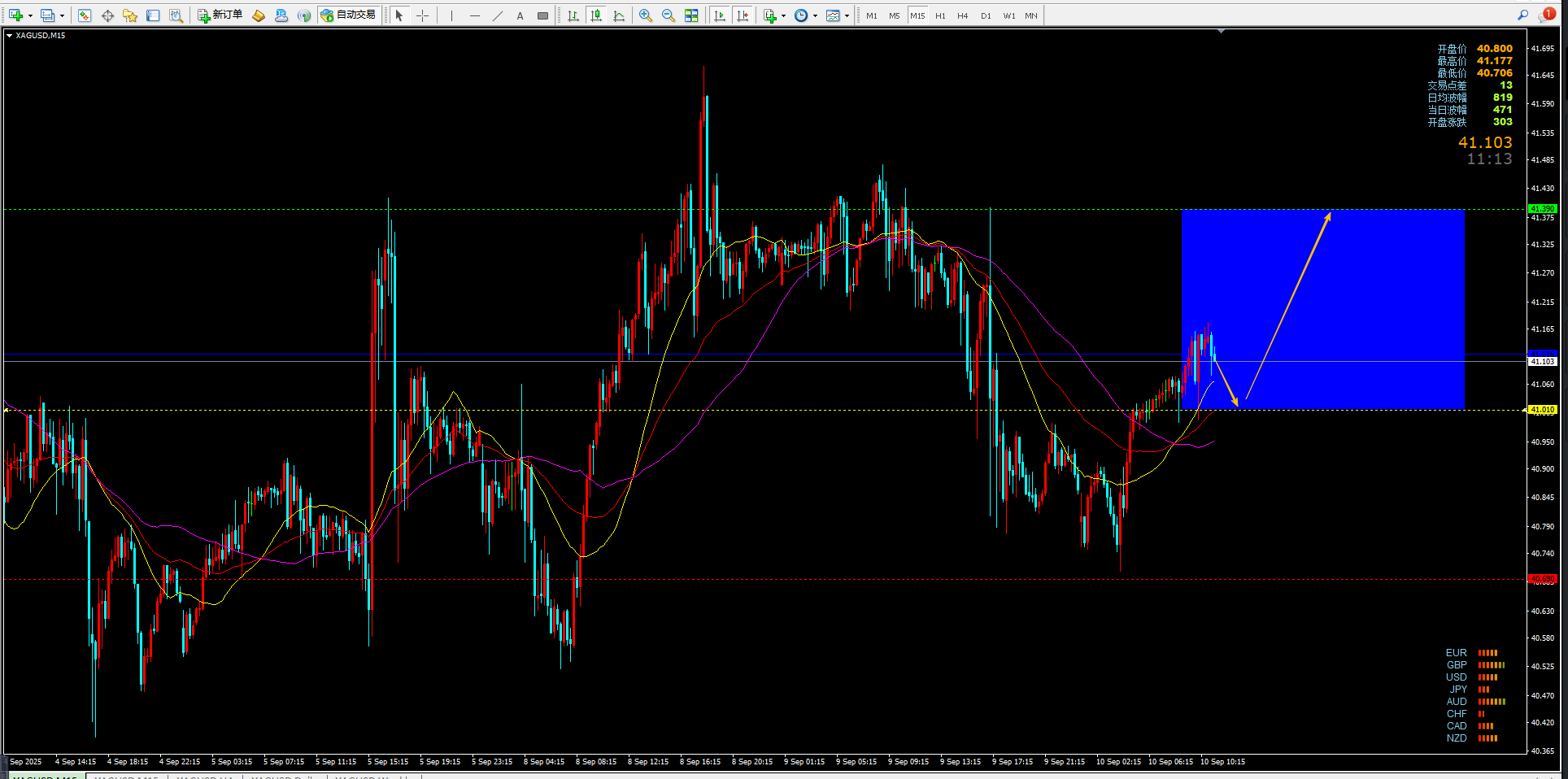Toggle the 自动交易 auto trading button
1568x779 pixels.
348,15
